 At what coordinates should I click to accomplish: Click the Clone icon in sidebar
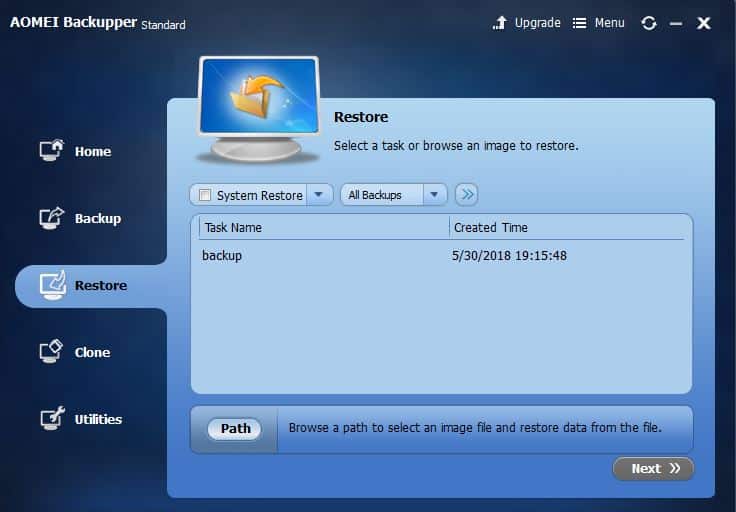click(51, 352)
